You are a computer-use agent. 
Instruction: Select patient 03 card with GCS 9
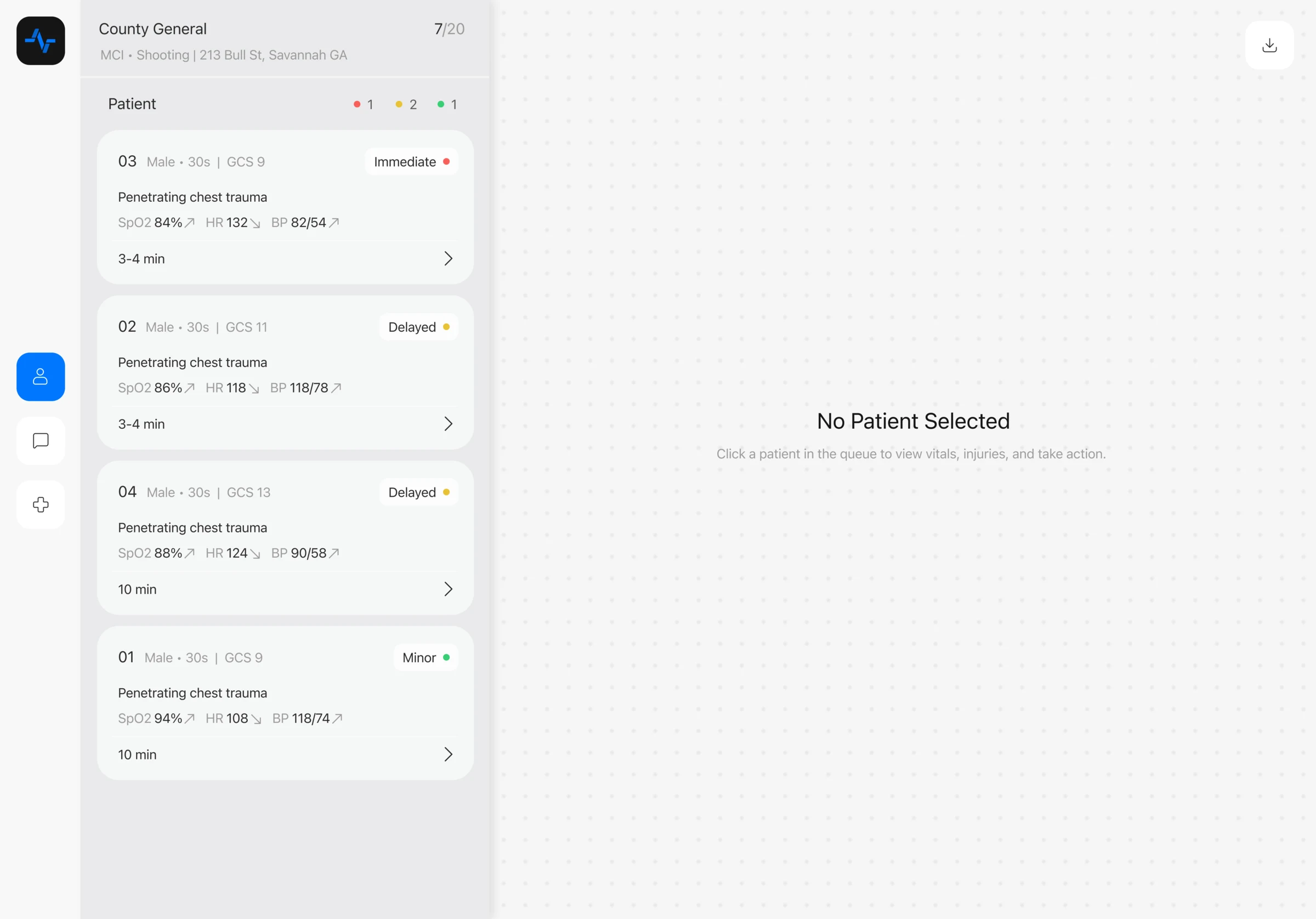click(x=286, y=207)
